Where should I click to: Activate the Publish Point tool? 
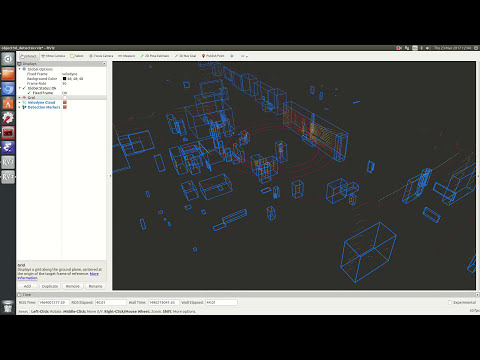pos(213,56)
